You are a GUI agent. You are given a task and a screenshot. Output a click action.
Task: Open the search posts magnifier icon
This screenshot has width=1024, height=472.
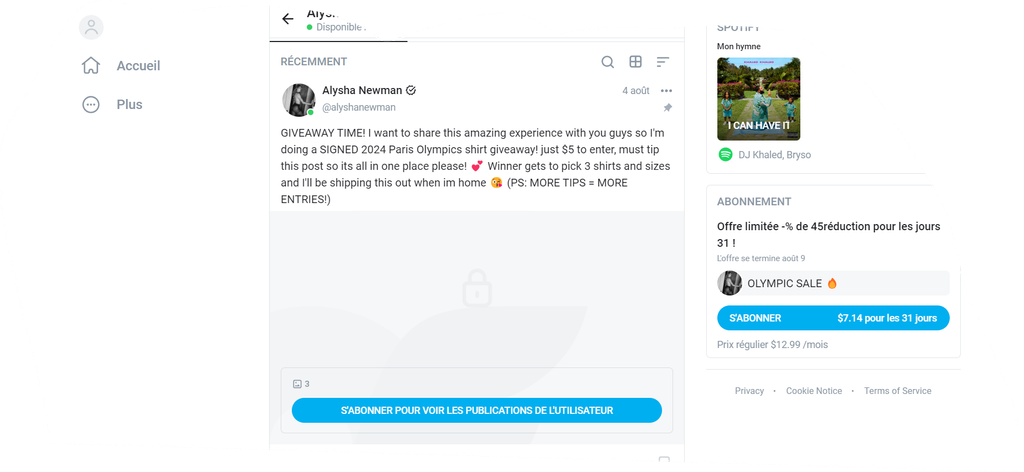tap(607, 62)
